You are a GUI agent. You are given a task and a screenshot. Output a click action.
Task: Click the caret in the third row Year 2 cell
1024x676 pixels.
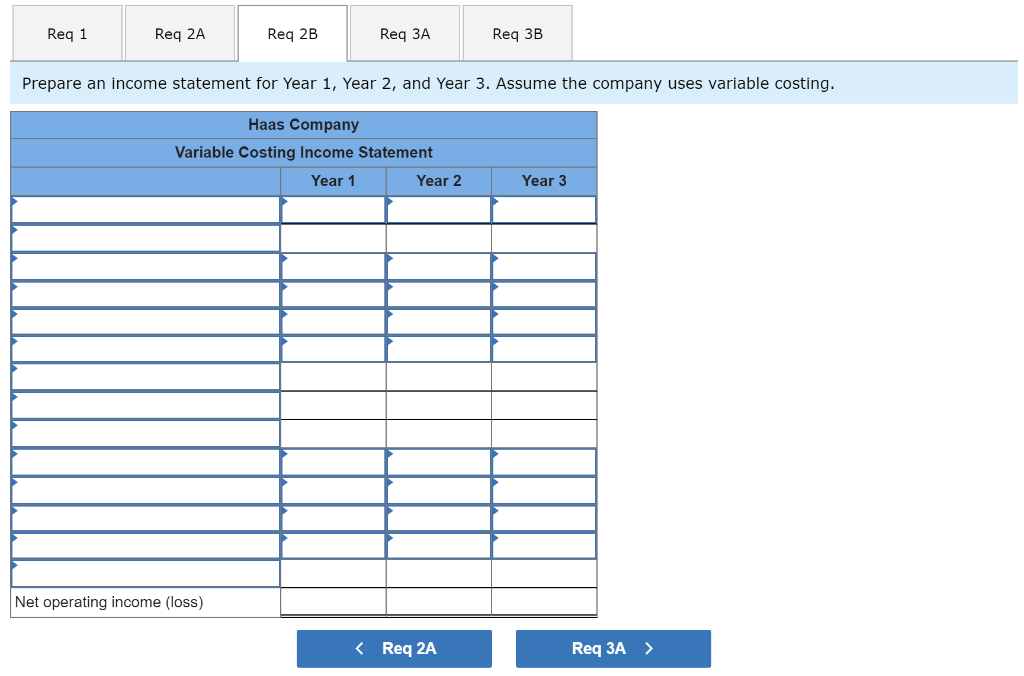point(392,260)
